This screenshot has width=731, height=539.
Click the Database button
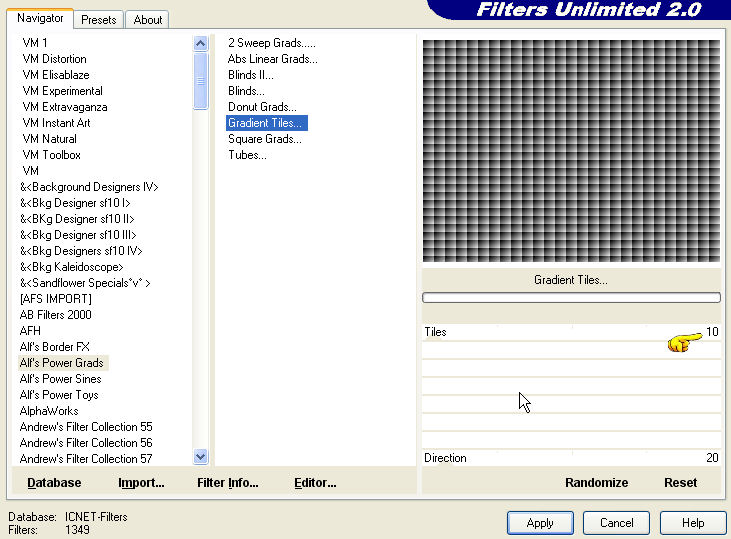54,483
